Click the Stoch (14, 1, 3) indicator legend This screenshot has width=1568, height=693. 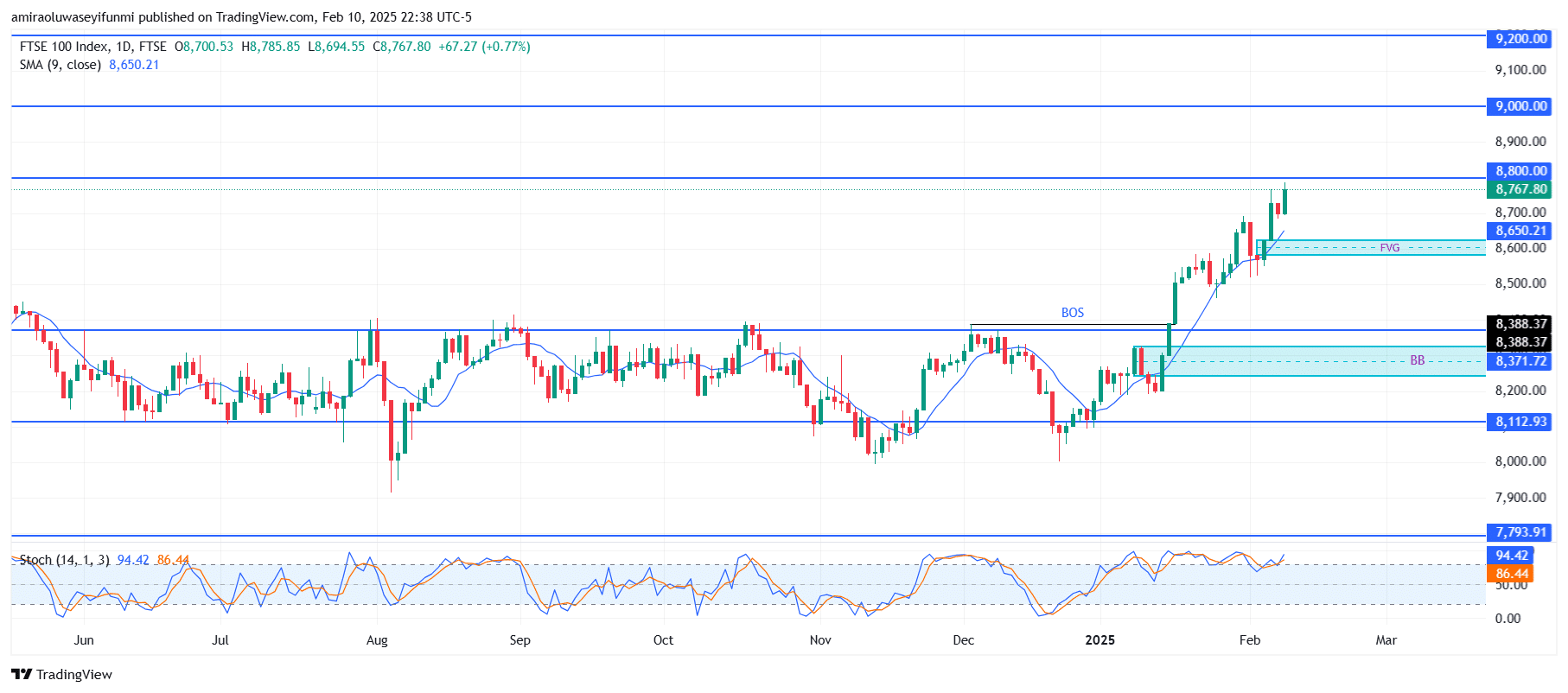[x=65, y=560]
